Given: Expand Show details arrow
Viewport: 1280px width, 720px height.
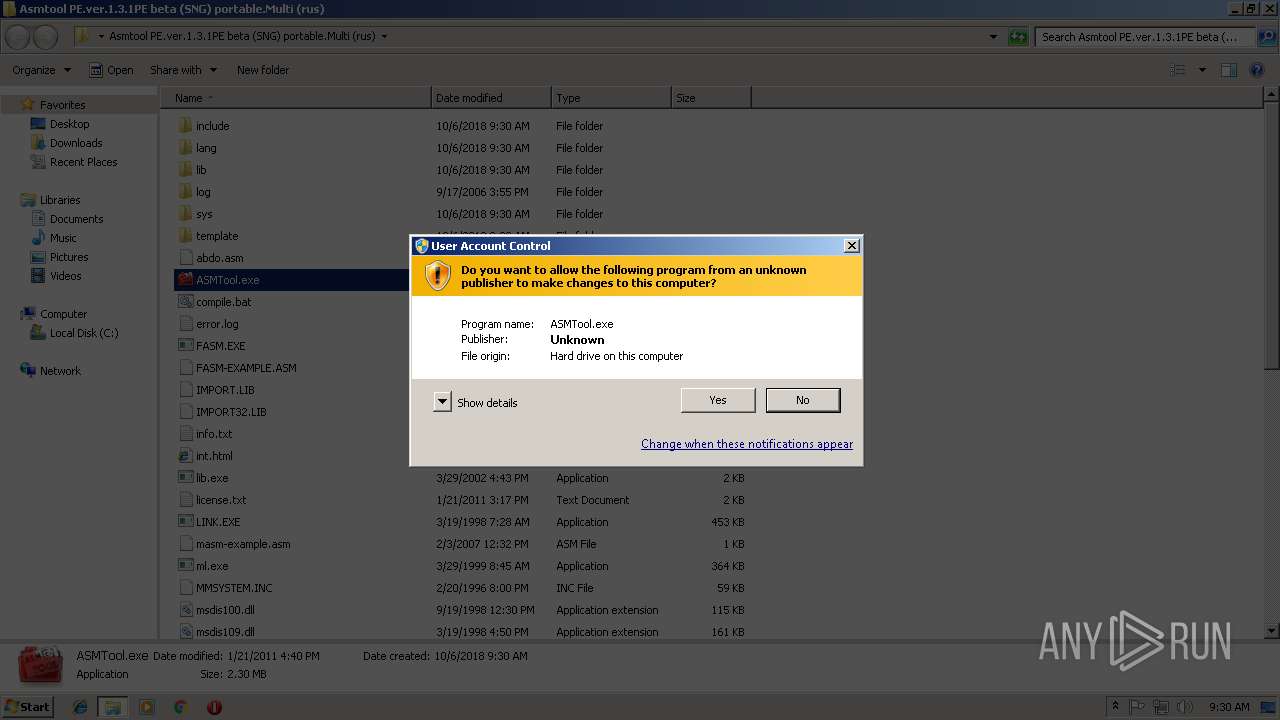Looking at the screenshot, I should coord(443,402).
